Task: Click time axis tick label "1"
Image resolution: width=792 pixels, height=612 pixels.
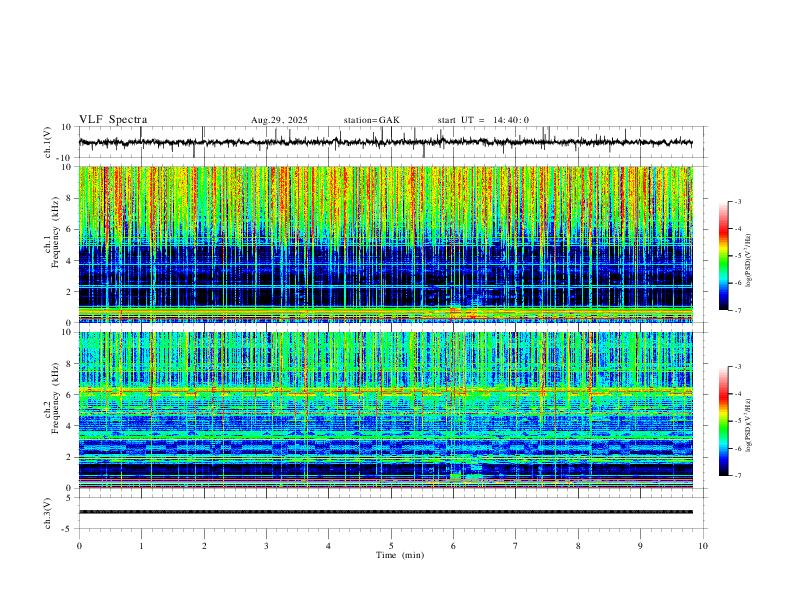Action: coord(141,546)
